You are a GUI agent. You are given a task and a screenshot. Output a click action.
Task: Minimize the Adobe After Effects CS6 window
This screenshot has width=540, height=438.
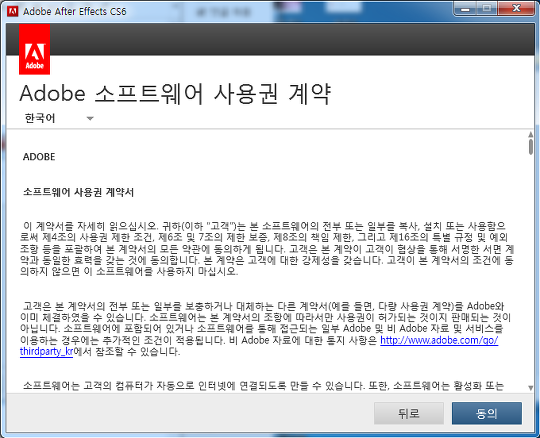point(465,9)
